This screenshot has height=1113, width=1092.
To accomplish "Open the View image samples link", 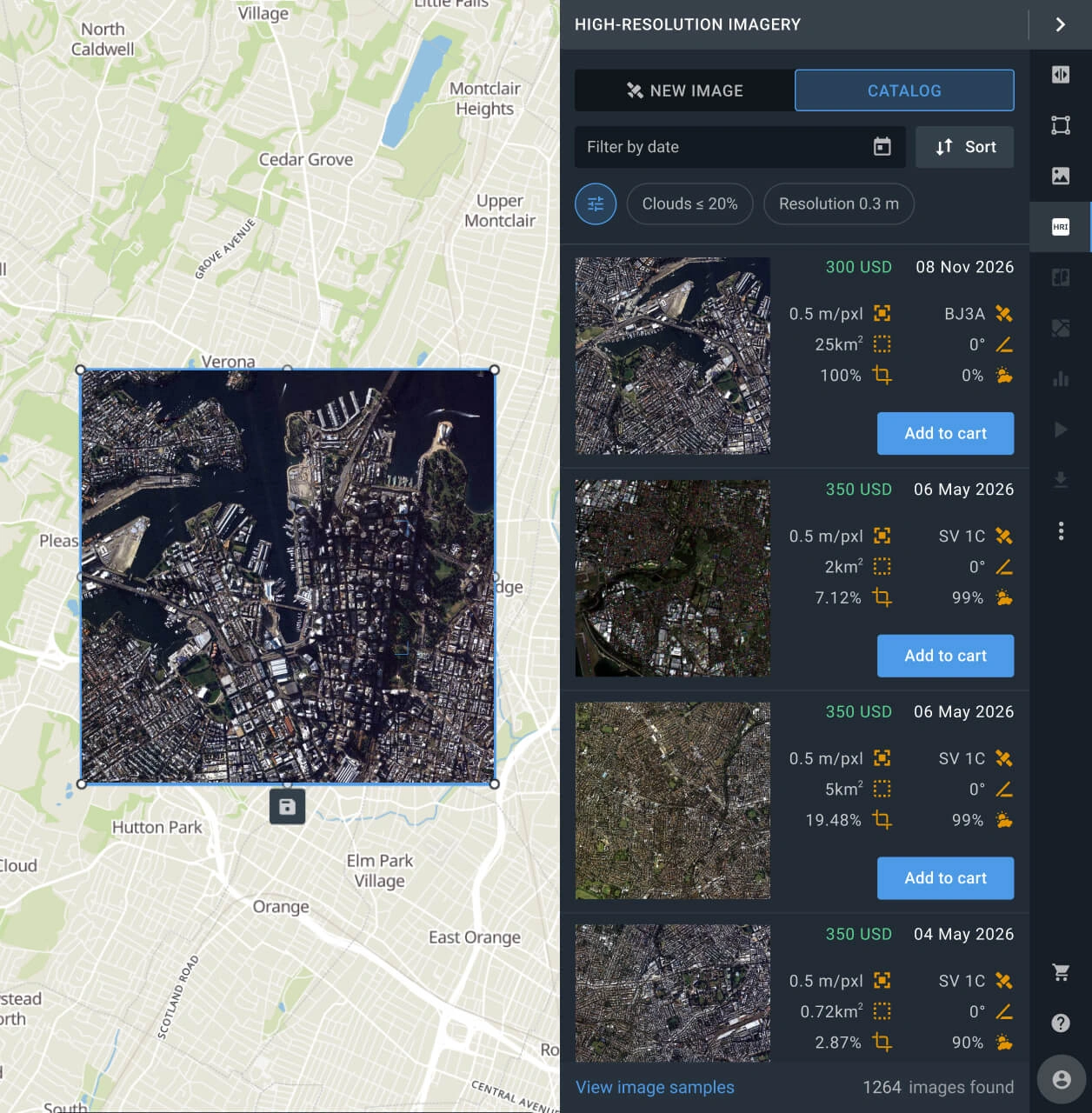I will click(655, 1087).
